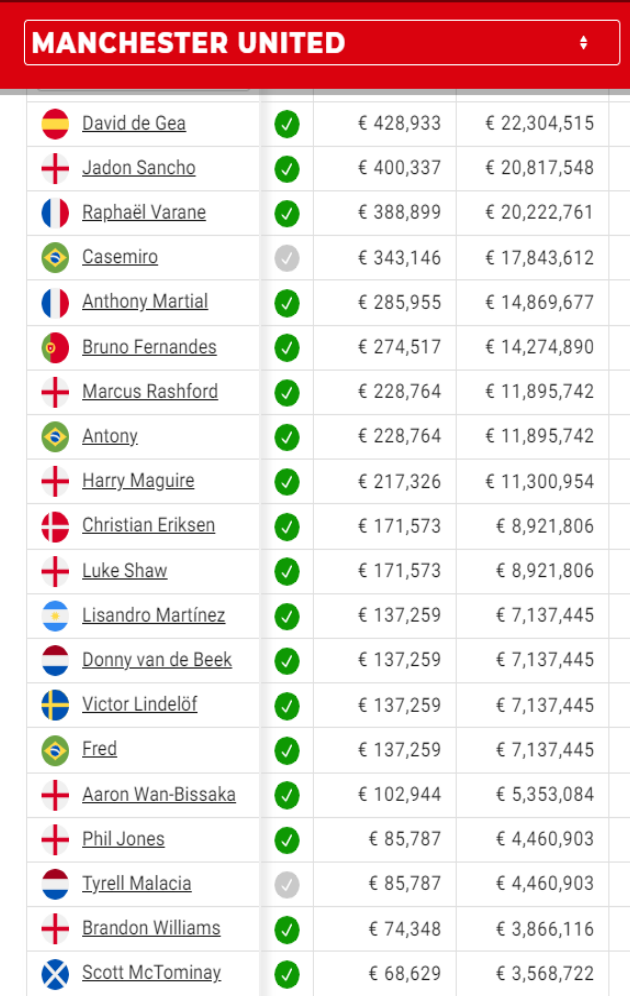Click the Portugal flag beside Bruno Fernandes
The image size is (630, 996).
[55, 347]
